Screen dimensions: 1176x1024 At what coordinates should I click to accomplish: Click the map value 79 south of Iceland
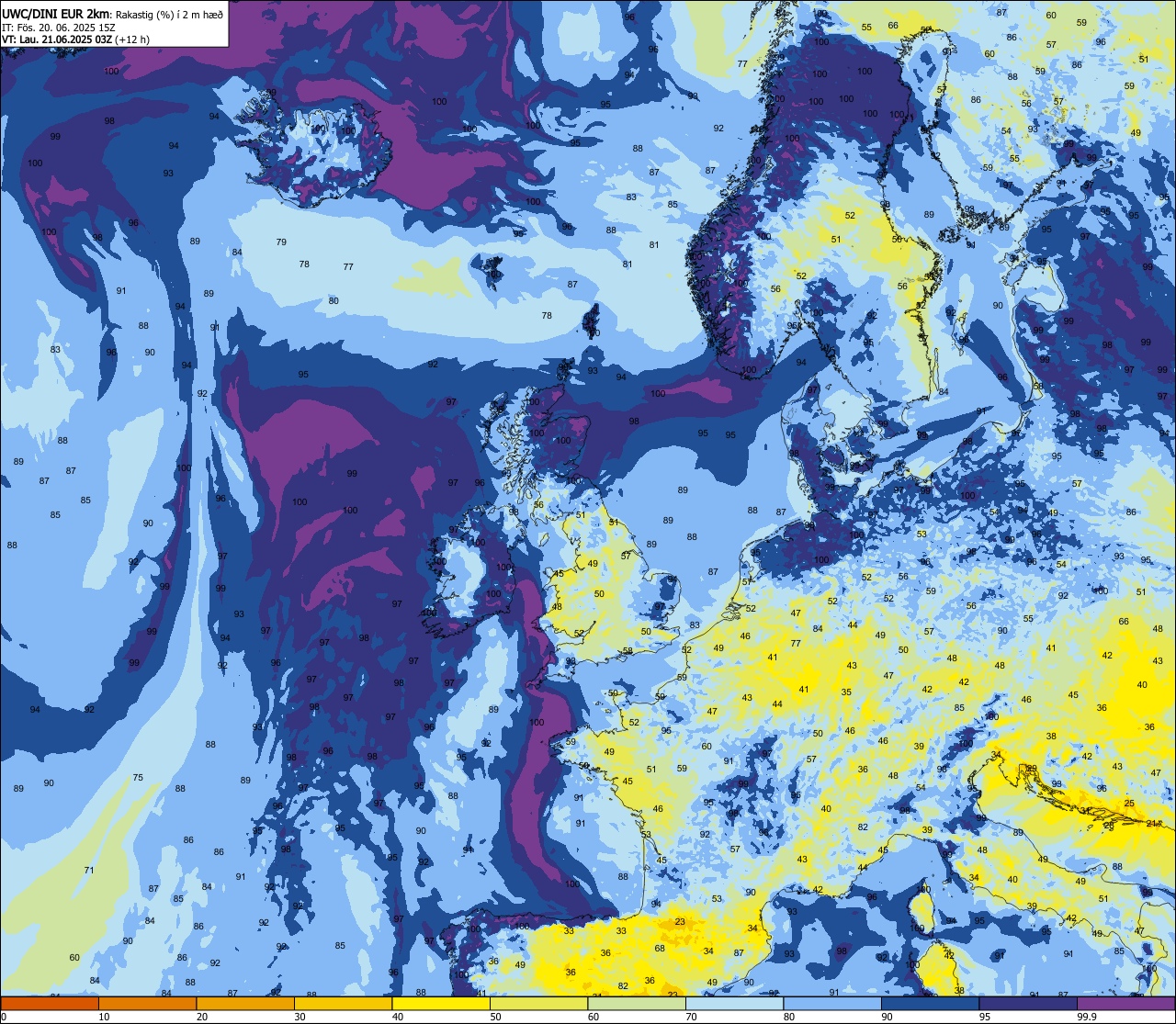(x=281, y=242)
